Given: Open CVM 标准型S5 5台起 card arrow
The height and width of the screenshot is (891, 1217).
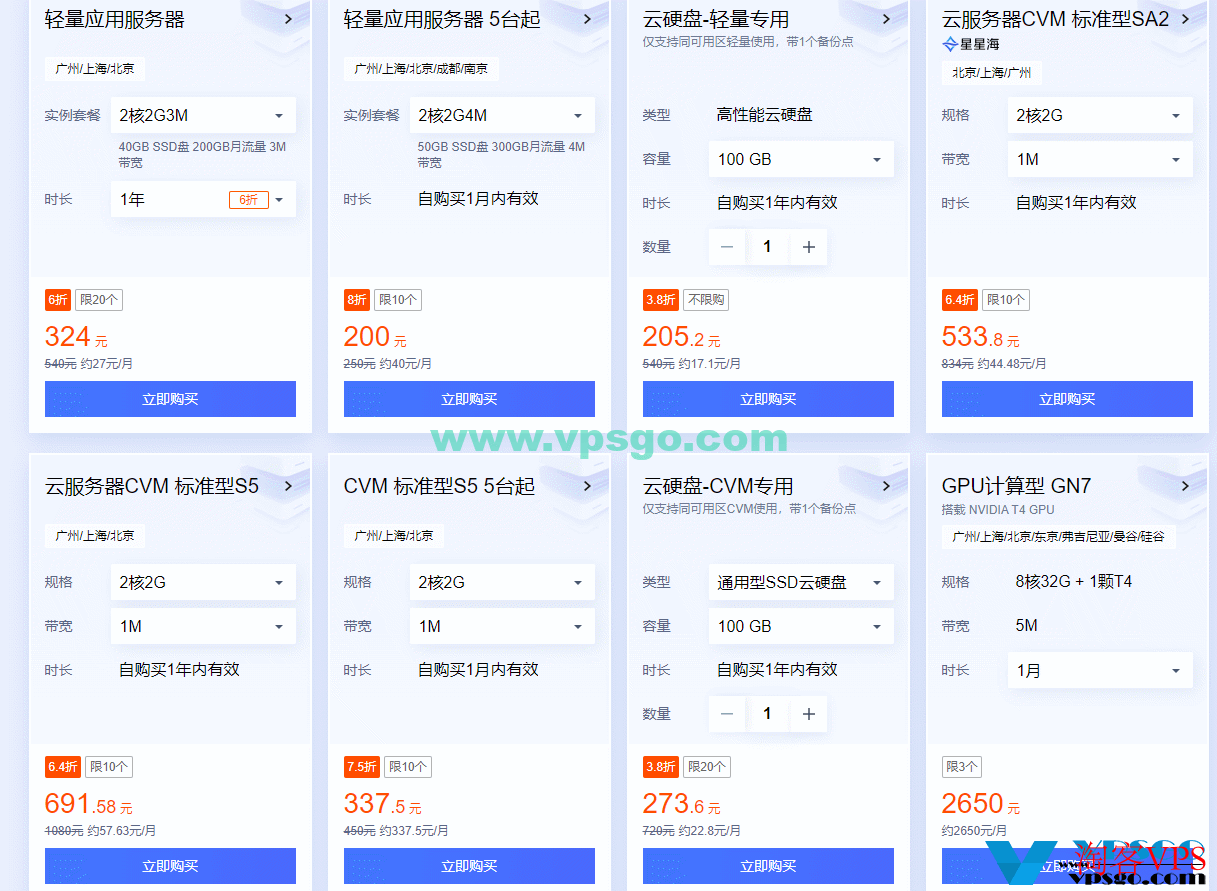Looking at the screenshot, I should pos(587,486).
